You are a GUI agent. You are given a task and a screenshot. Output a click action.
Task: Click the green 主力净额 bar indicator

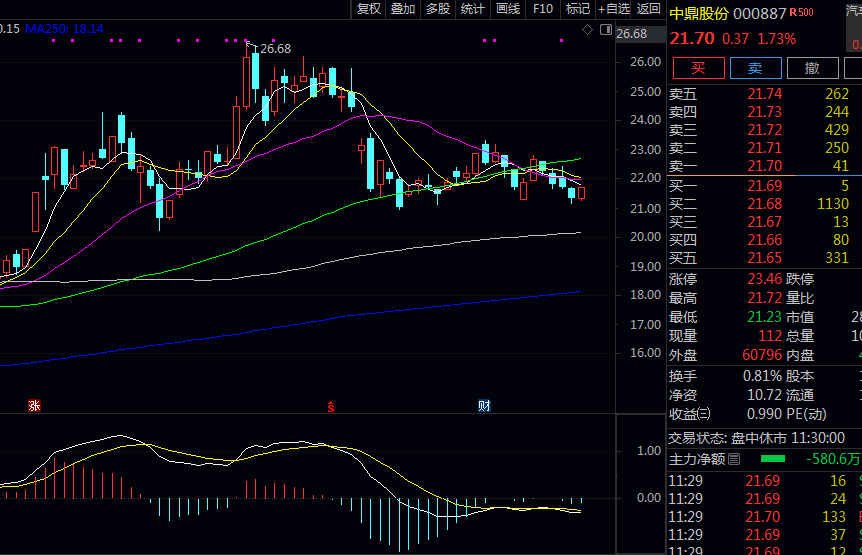click(773, 459)
